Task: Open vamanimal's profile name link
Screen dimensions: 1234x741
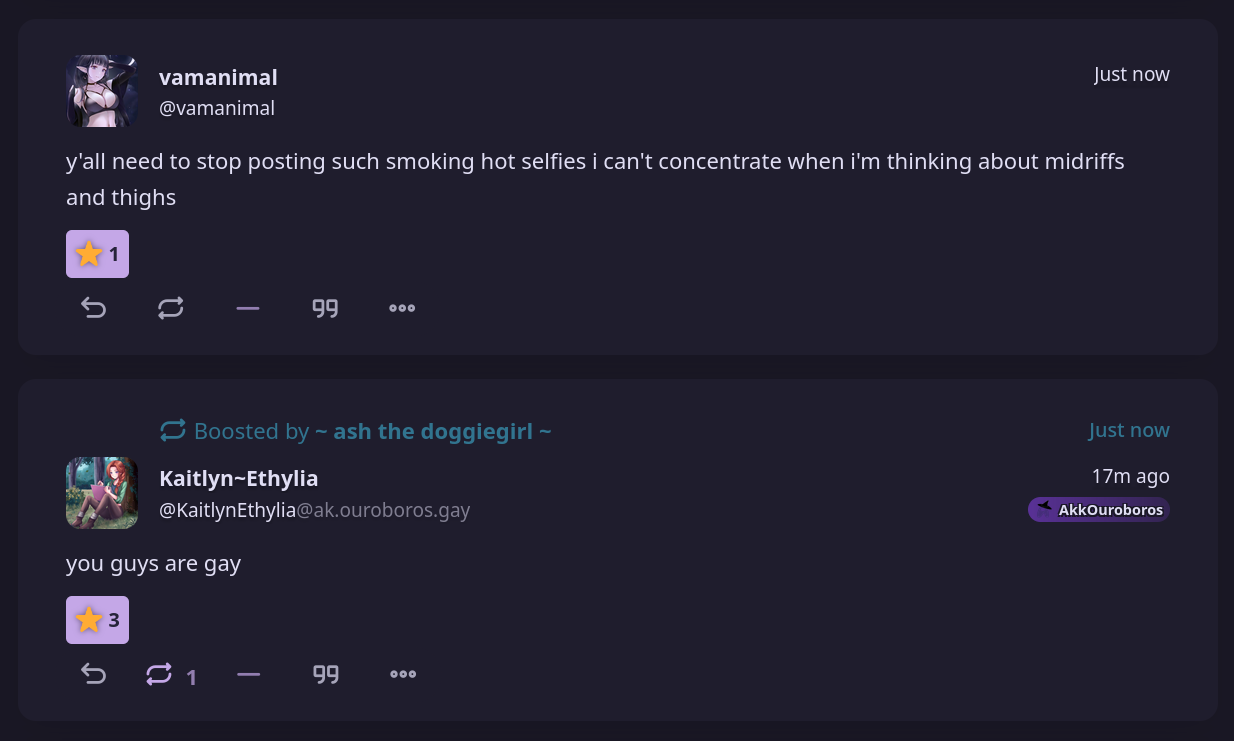Action: [x=218, y=77]
